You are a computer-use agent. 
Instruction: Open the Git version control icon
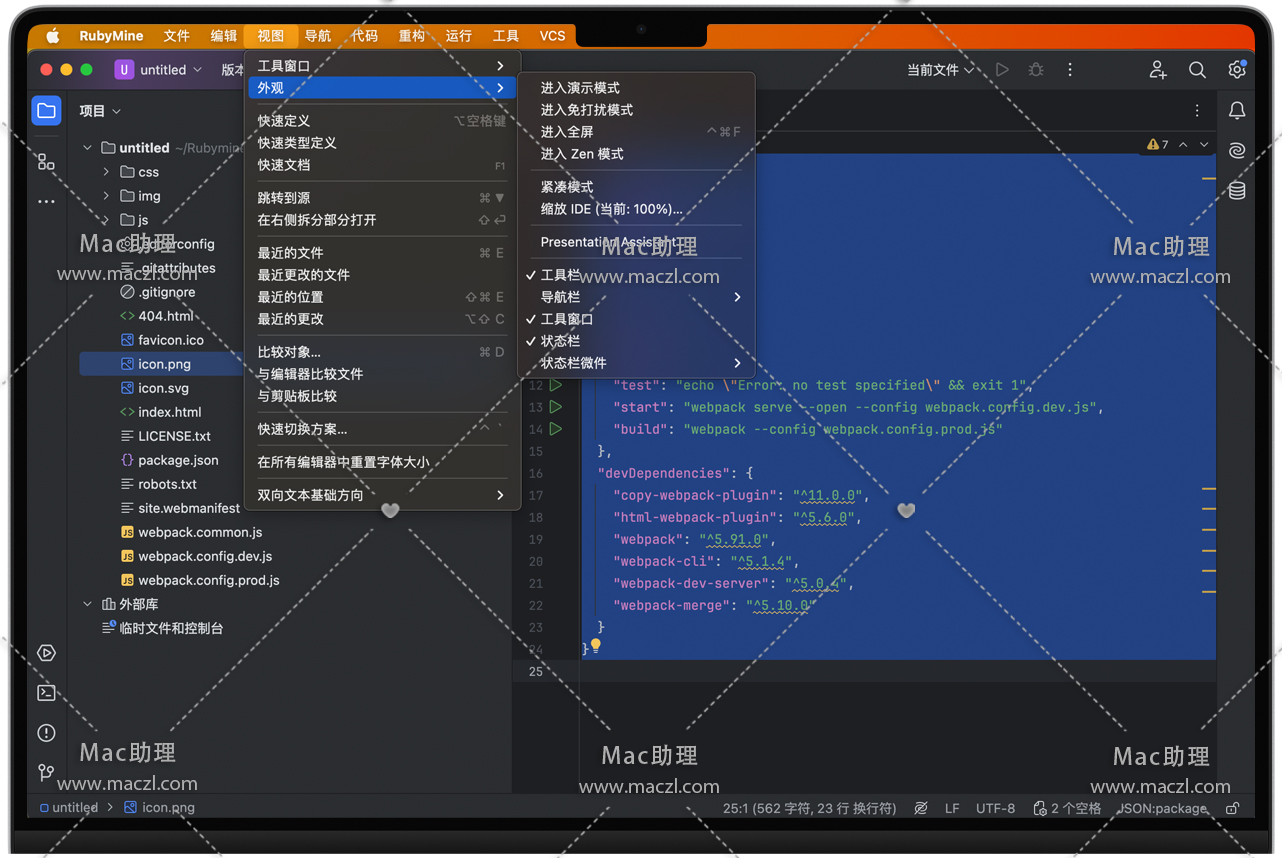click(x=46, y=773)
